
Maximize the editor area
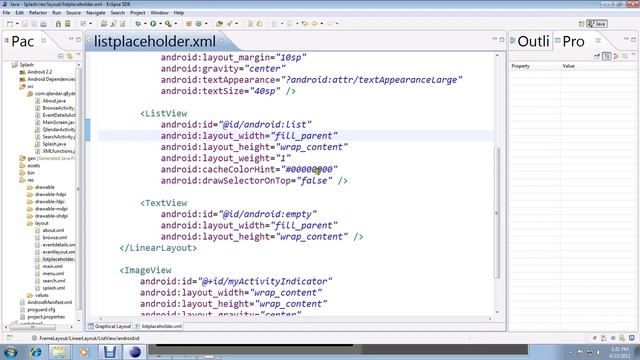click(x=502, y=39)
